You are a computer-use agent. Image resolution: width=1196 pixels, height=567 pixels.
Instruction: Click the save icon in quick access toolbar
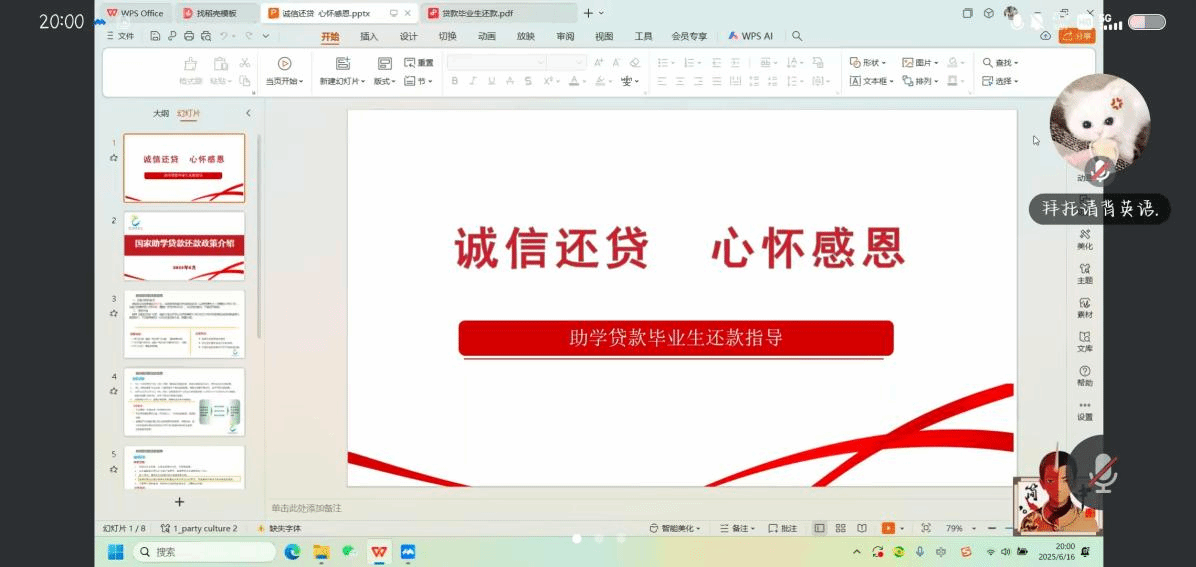click(155, 36)
